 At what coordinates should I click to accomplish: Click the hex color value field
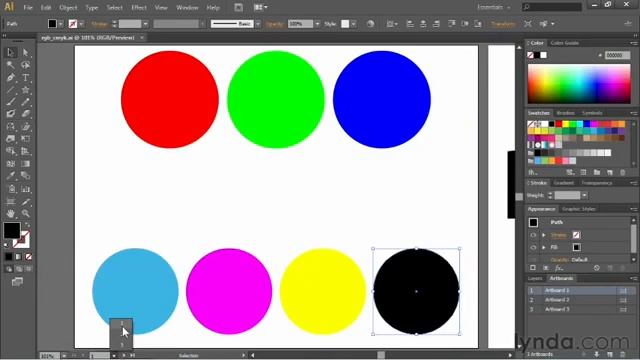[x=617, y=55]
